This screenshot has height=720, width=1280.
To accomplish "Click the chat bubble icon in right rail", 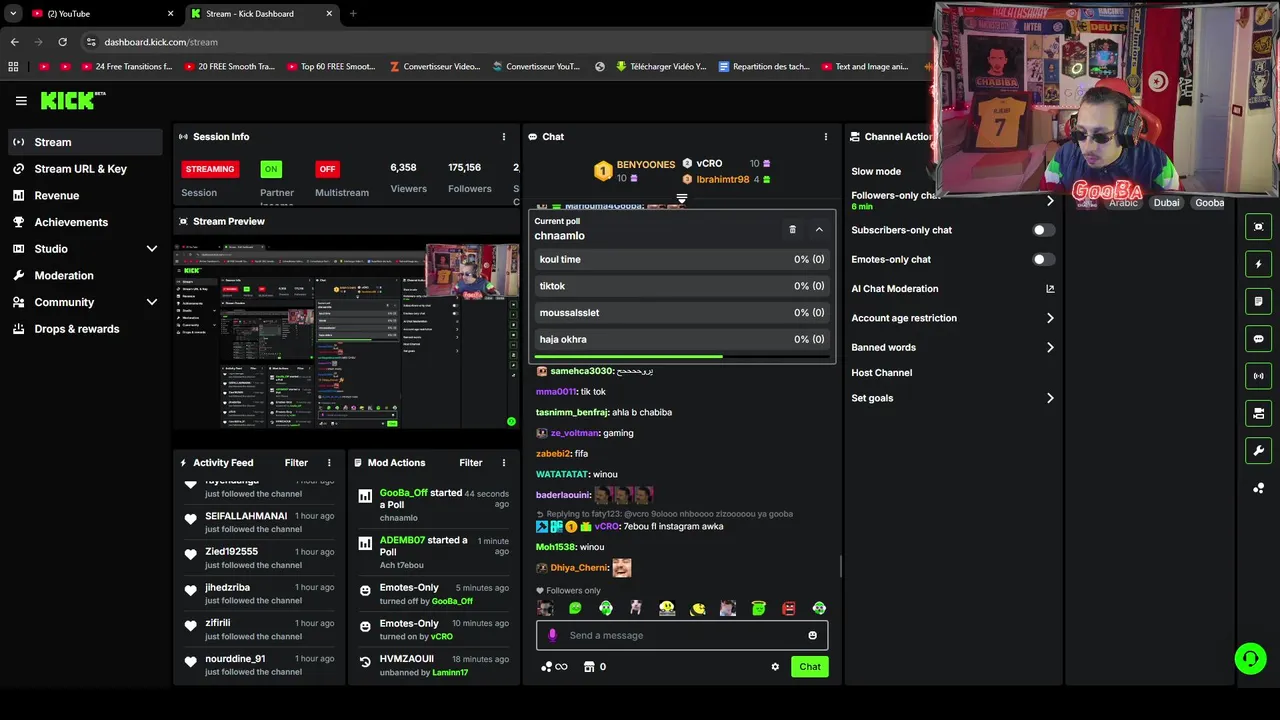I will click(1259, 339).
